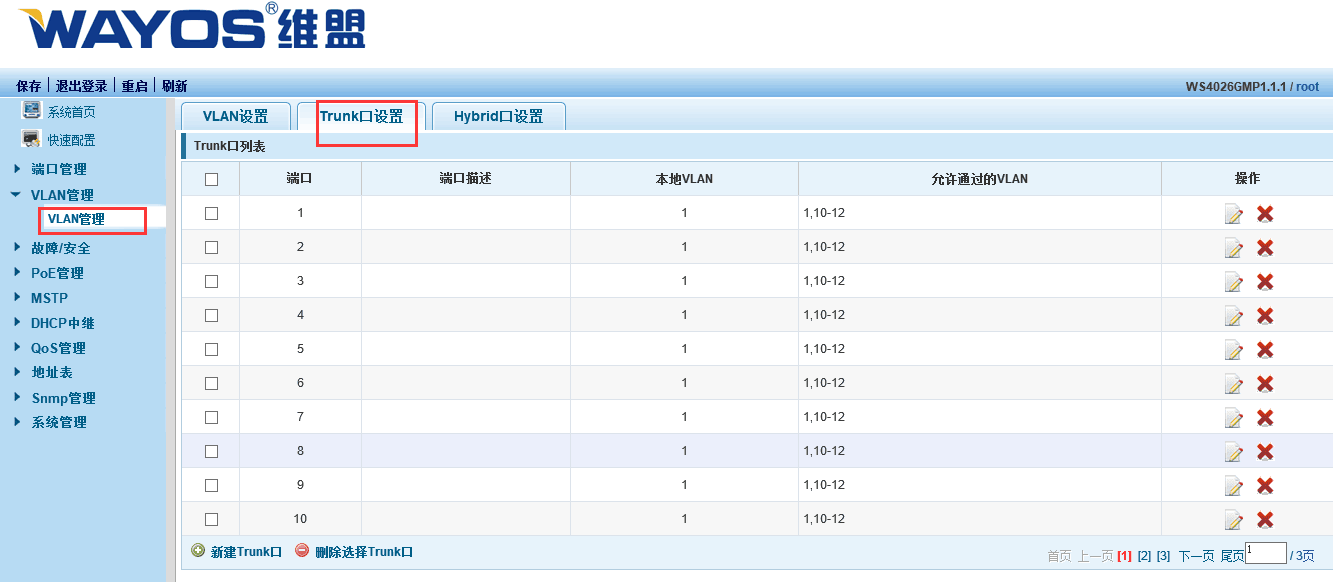The image size is (1333, 582).
Task: Go to page [3] of the list
Action: 1163,556
